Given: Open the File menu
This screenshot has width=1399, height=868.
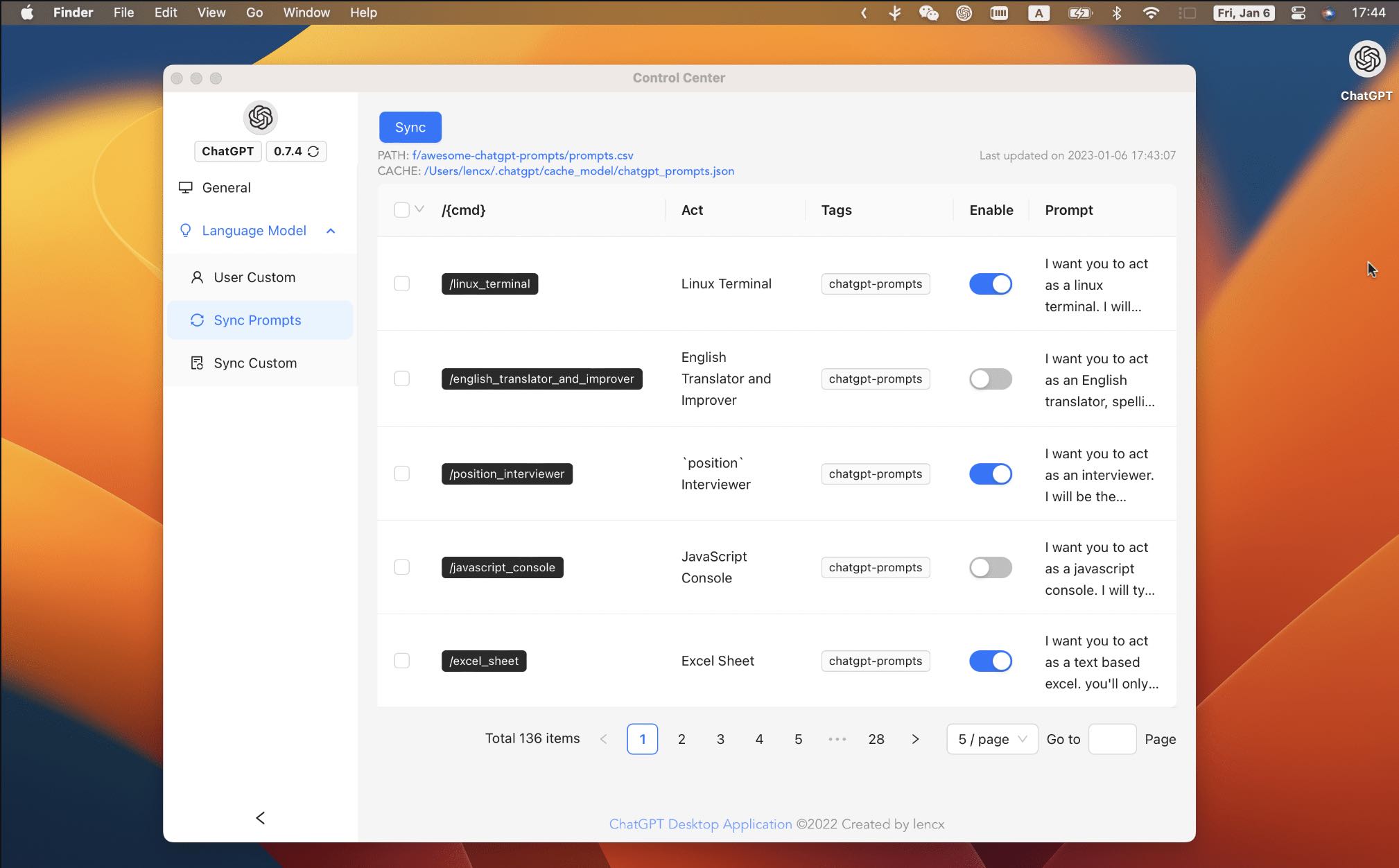Looking at the screenshot, I should point(123,12).
